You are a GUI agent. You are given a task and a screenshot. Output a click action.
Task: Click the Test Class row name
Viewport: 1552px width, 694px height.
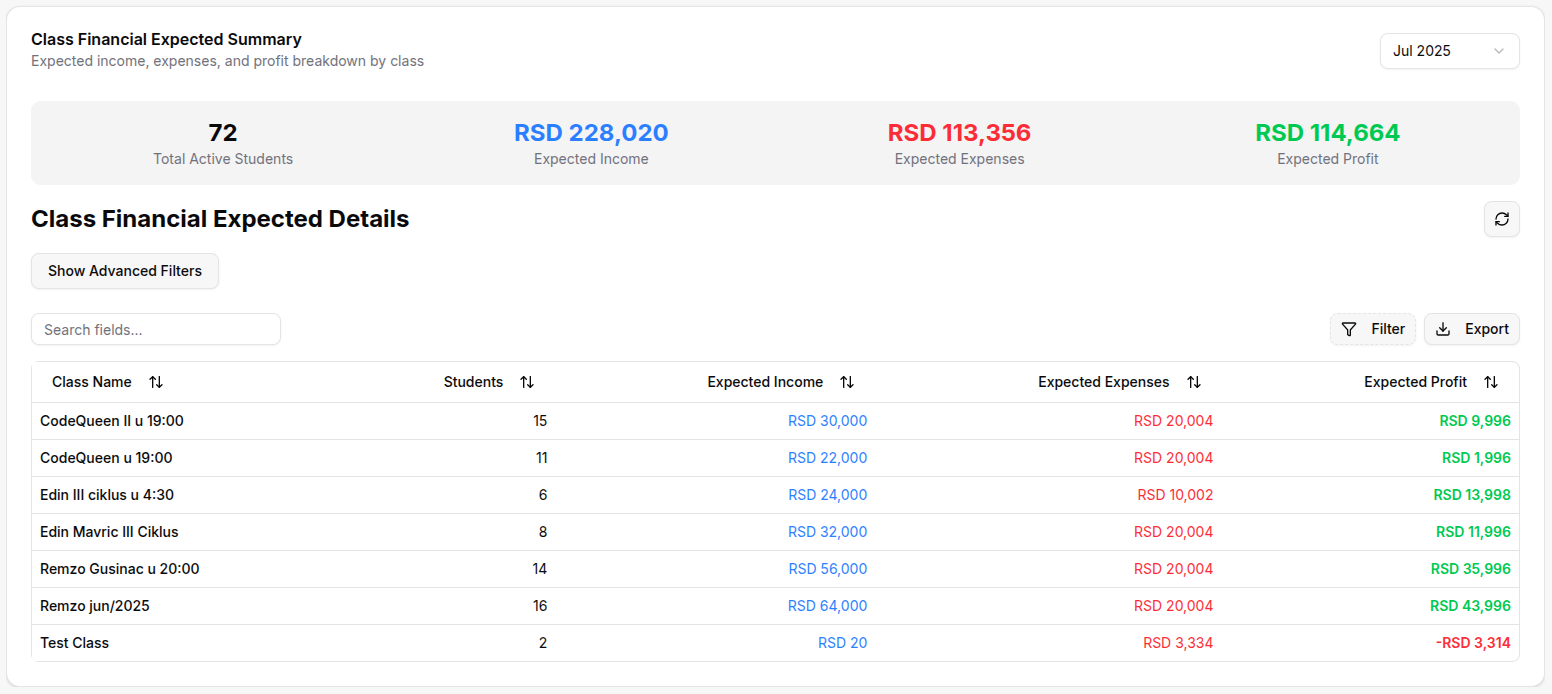coord(75,643)
